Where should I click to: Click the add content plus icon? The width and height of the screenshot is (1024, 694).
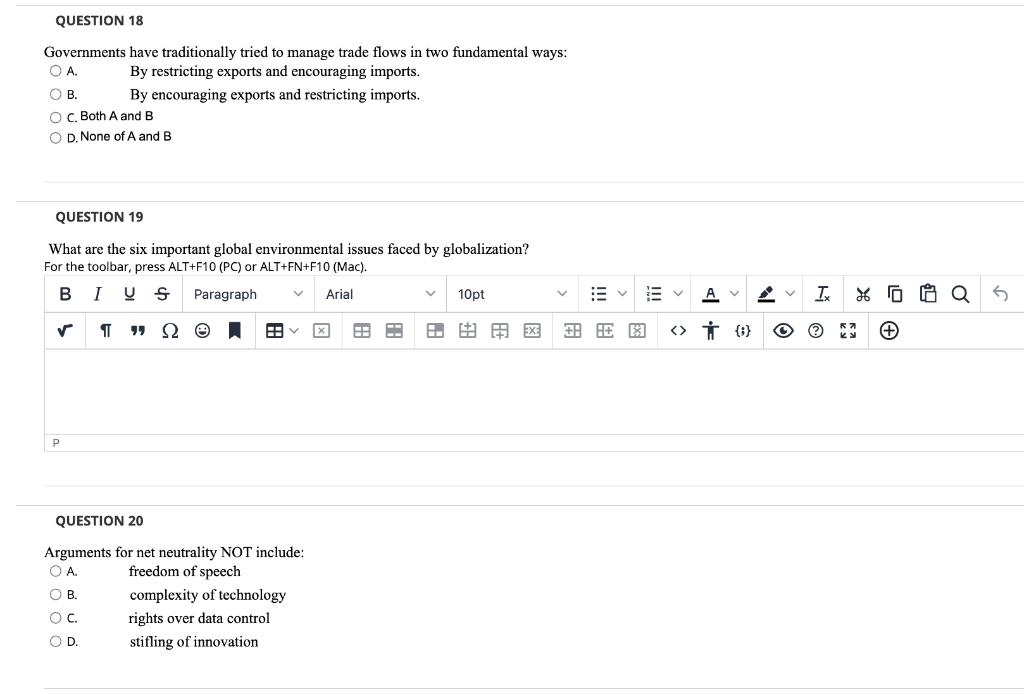(x=889, y=331)
